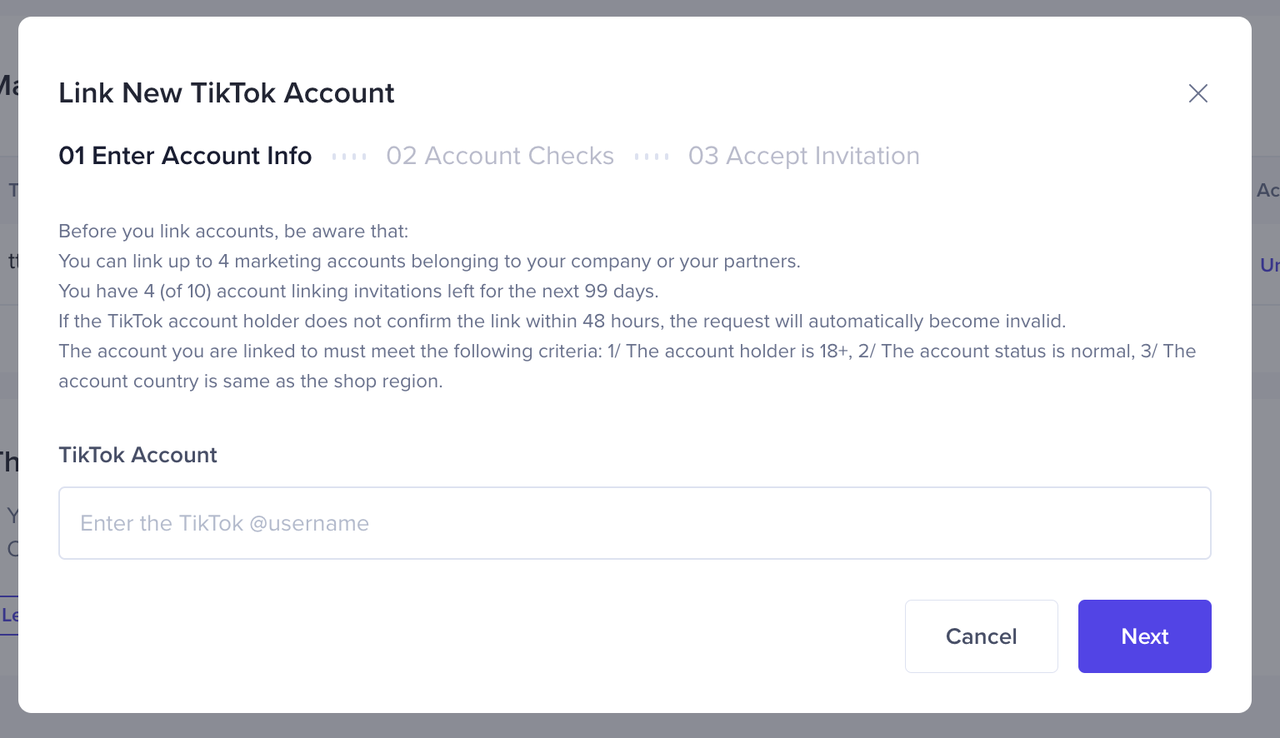Click the dots between steps 01 and 02
1280x738 pixels.
point(349,157)
